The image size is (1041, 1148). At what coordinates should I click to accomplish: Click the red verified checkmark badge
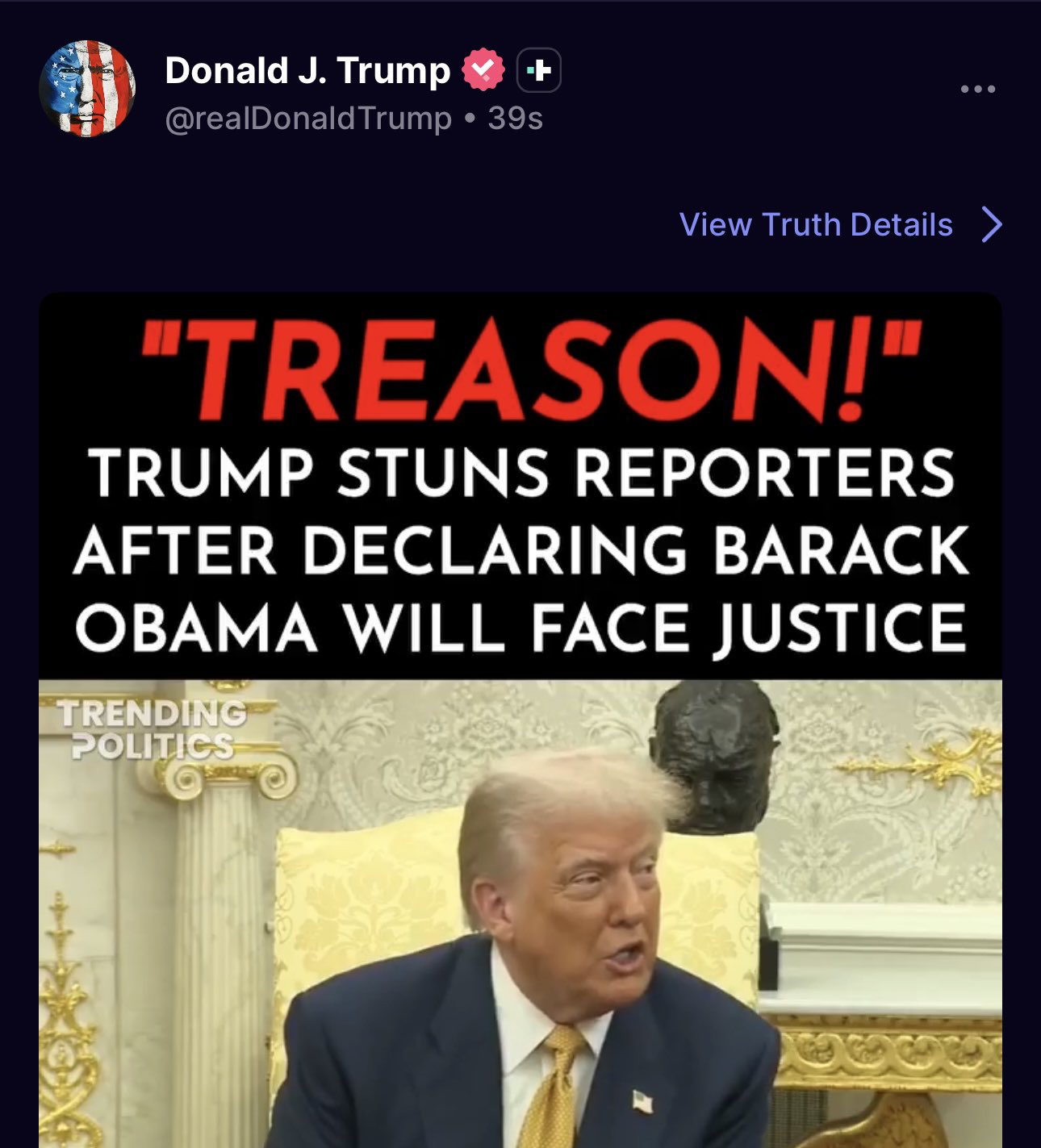point(483,70)
